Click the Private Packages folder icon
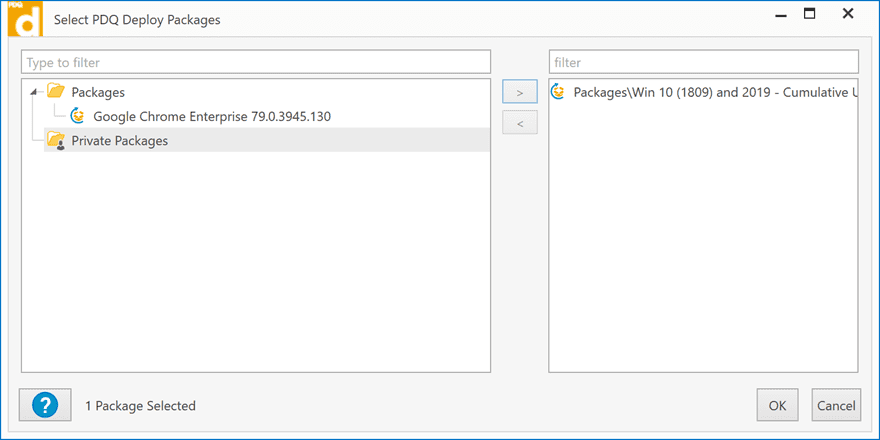The height and width of the screenshot is (440, 880). click(x=56, y=140)
